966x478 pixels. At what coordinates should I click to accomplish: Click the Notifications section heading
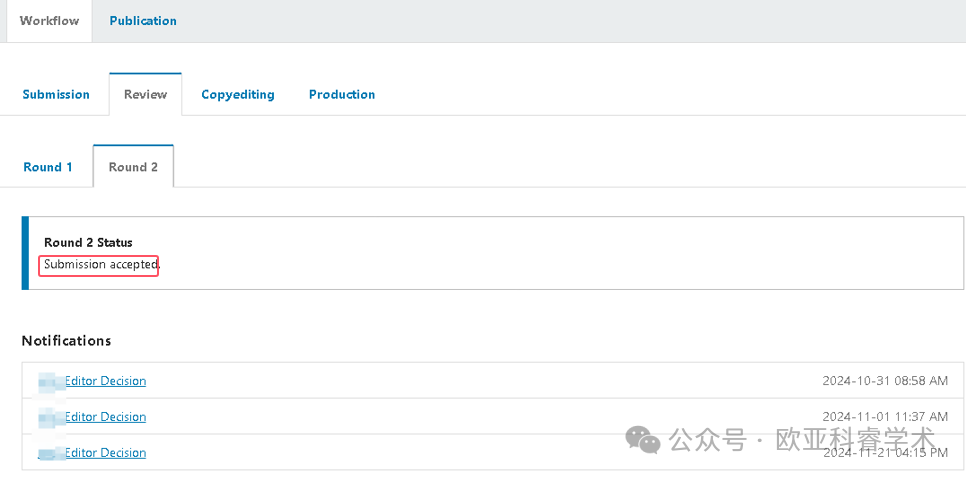pyautogui.click(x=66, y=341)
